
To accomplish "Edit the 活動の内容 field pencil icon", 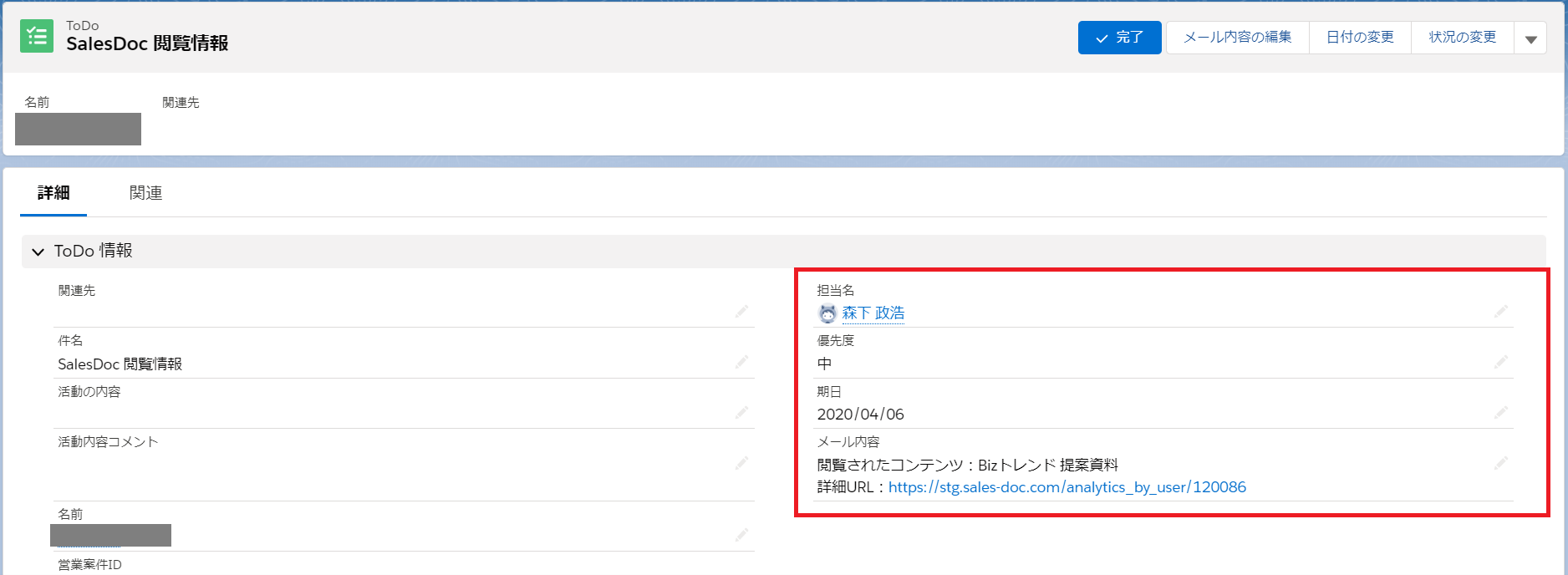I will [x=741, y=413].
